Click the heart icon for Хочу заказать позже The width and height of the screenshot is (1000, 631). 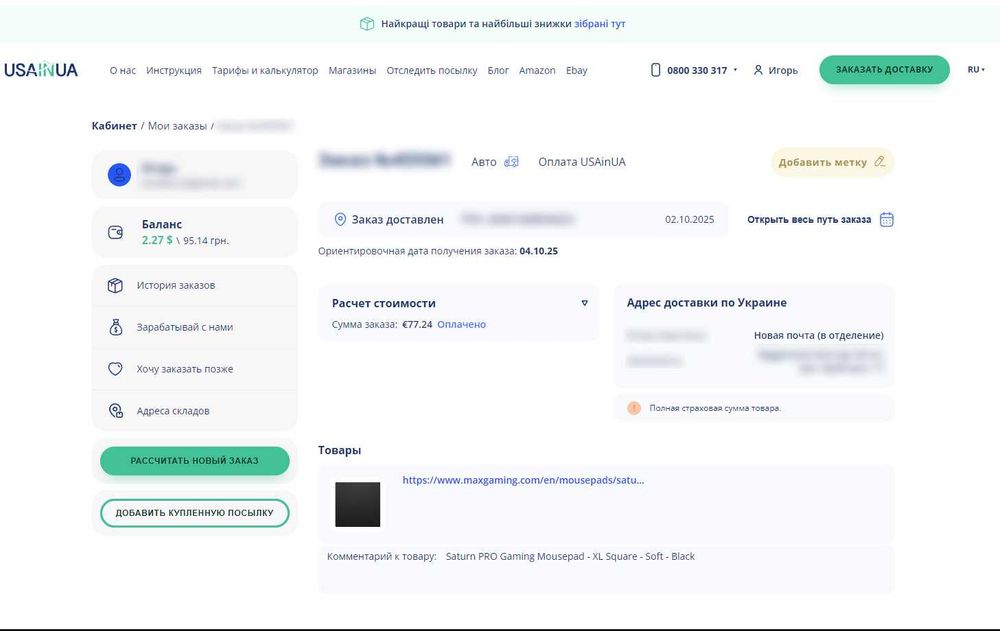pos(115,369)
